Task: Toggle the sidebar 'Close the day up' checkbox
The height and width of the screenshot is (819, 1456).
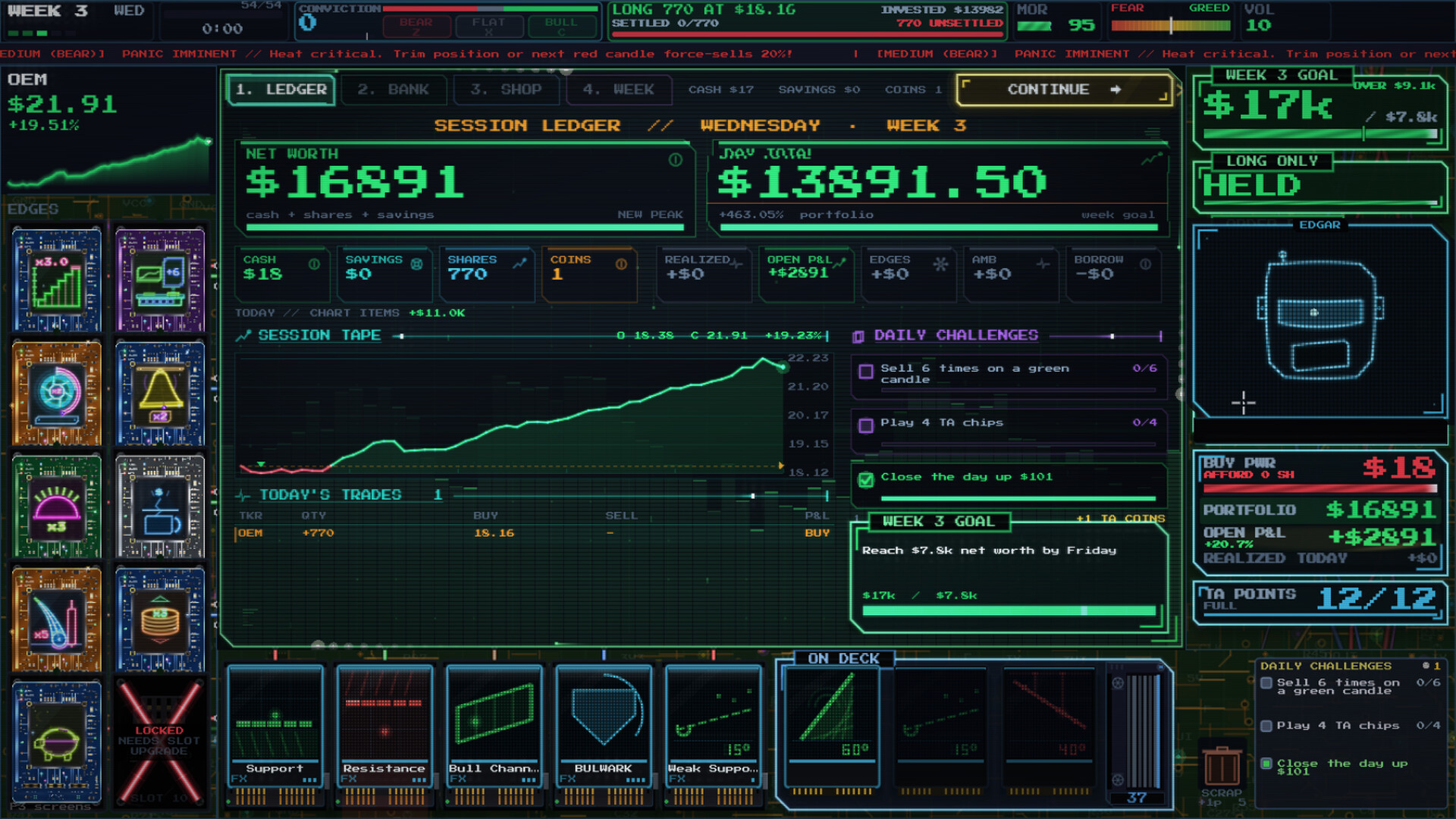Action: (x=1266, y=764)
